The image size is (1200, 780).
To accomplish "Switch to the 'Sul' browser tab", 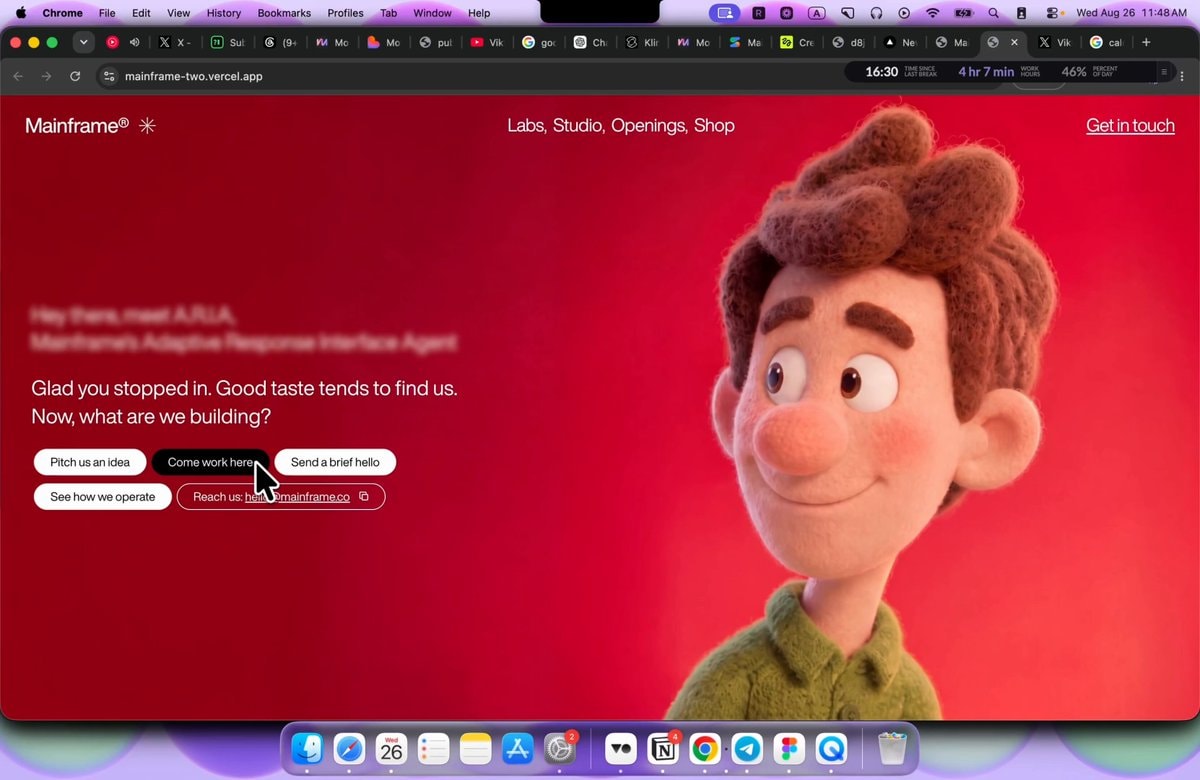I will point(228,42).
